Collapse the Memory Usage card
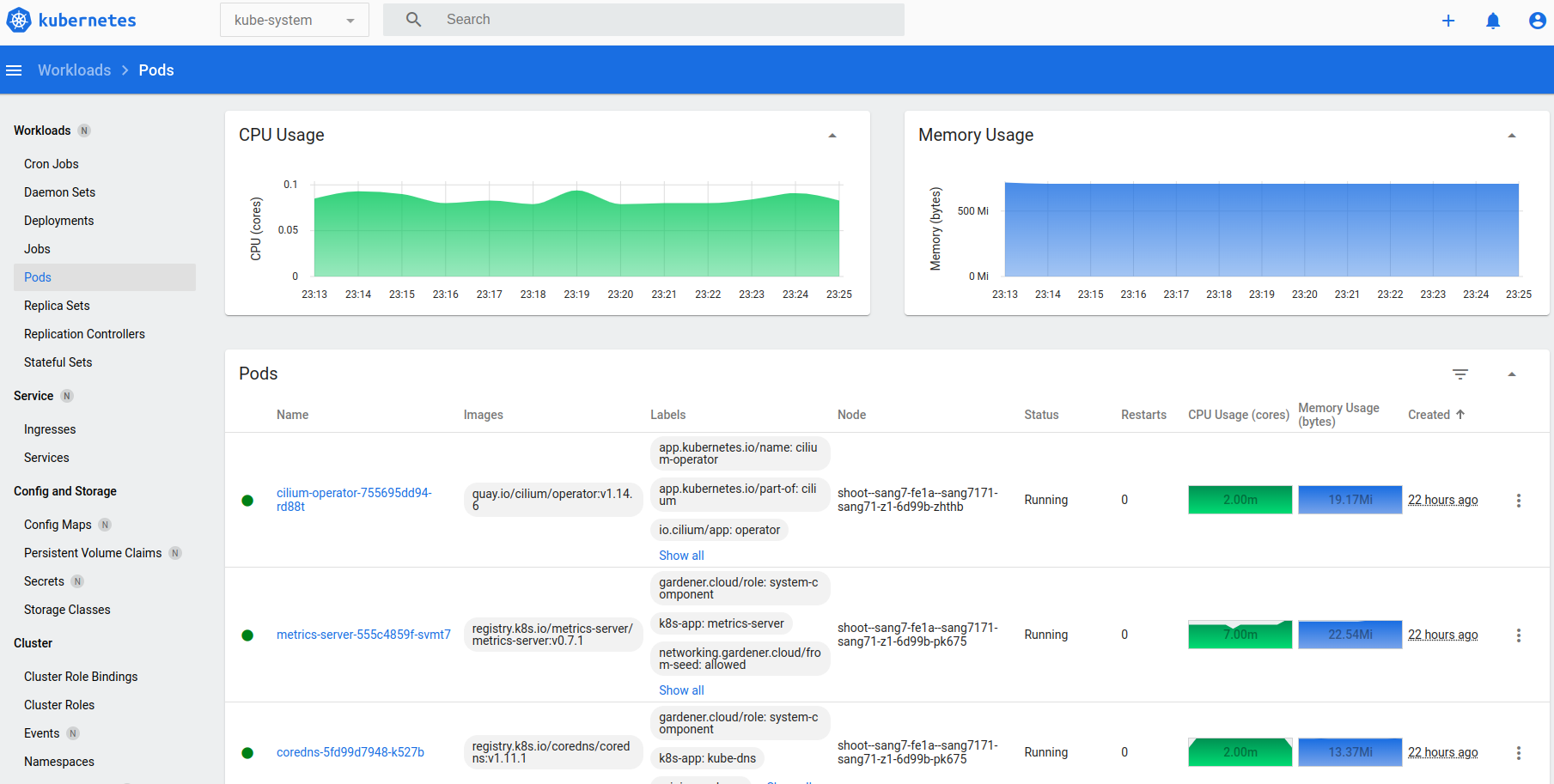 [x=1512, y=136]
